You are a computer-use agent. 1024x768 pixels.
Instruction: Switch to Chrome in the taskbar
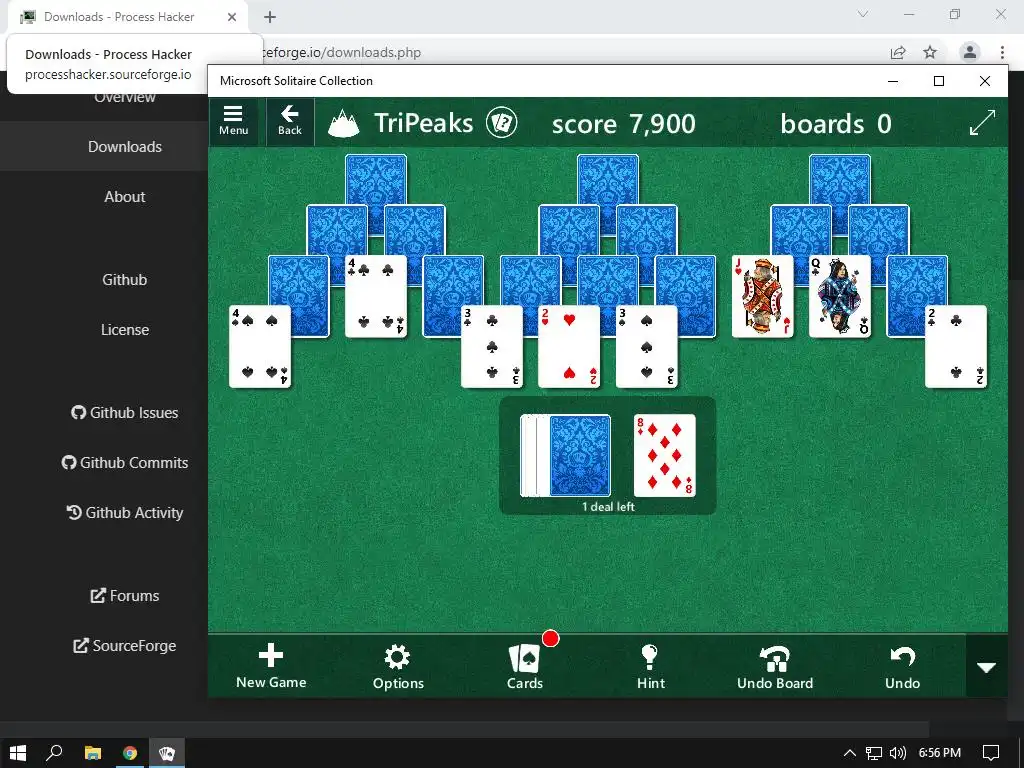130,753
